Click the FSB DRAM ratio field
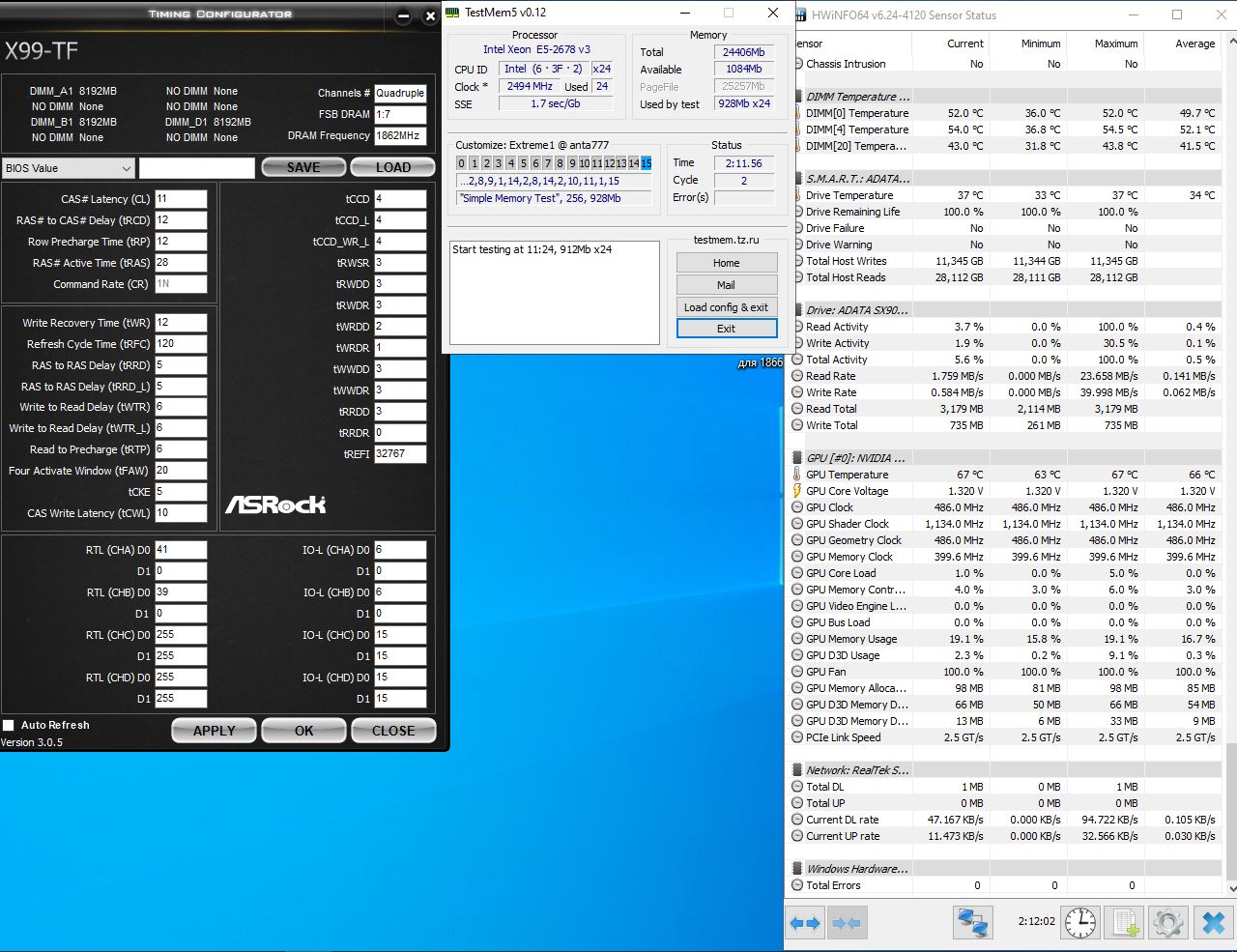Viewport: 1237px width, 952px height. (400, 114)
